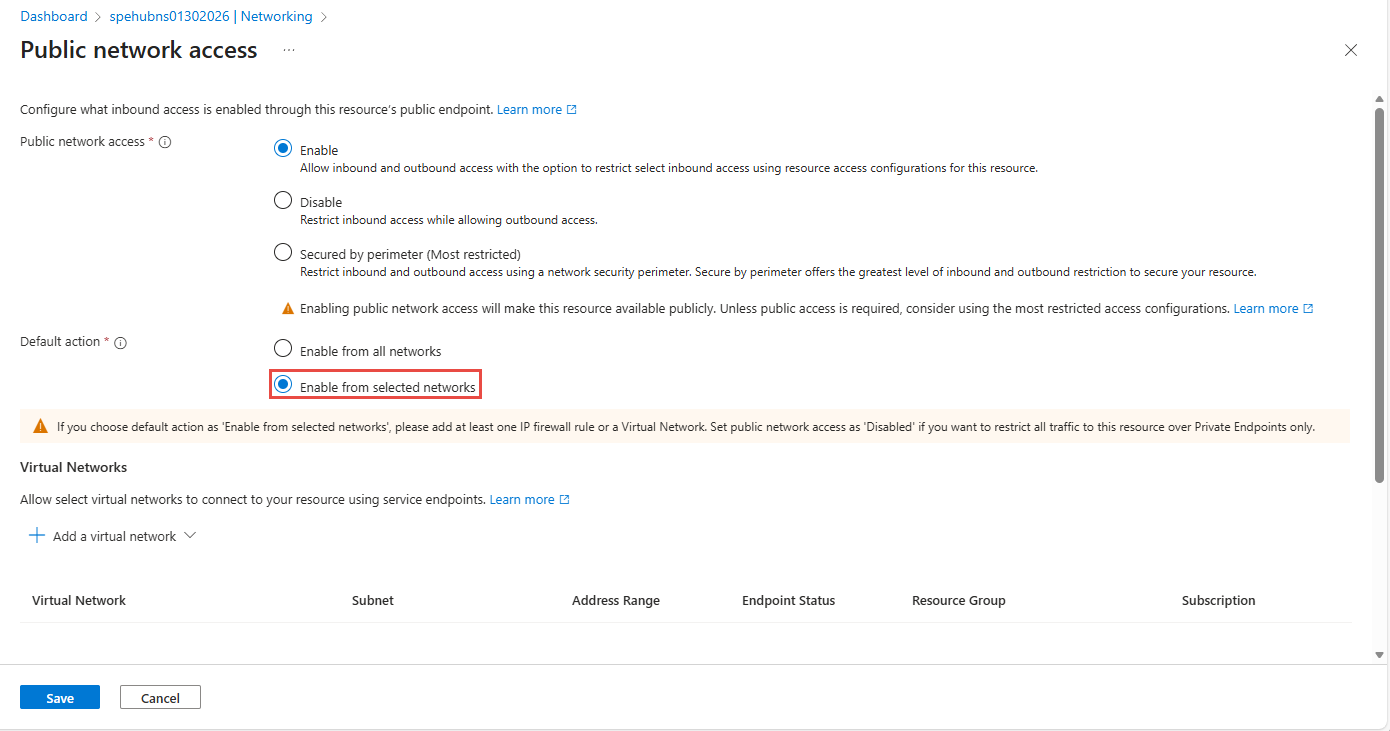Click the Save button
Image resolution: width=1390 pixels, height=731 pixels.
click(x=60, y=697)
